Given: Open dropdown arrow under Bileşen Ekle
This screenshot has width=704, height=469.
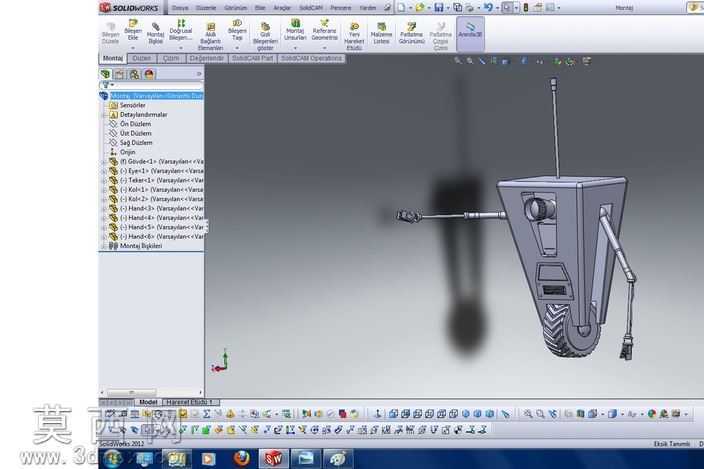Looking at the screenshot, I should [133, 48].
